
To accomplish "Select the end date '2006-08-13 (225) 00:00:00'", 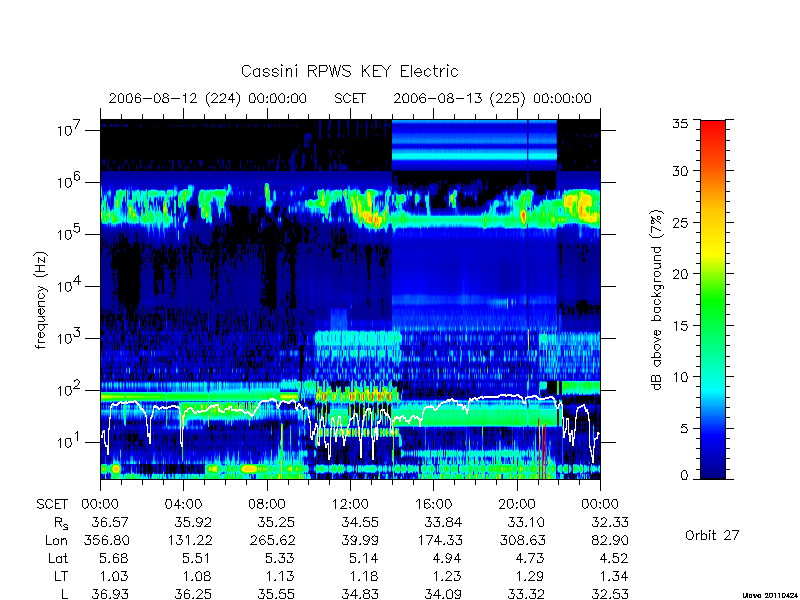I will coord(492,98).
